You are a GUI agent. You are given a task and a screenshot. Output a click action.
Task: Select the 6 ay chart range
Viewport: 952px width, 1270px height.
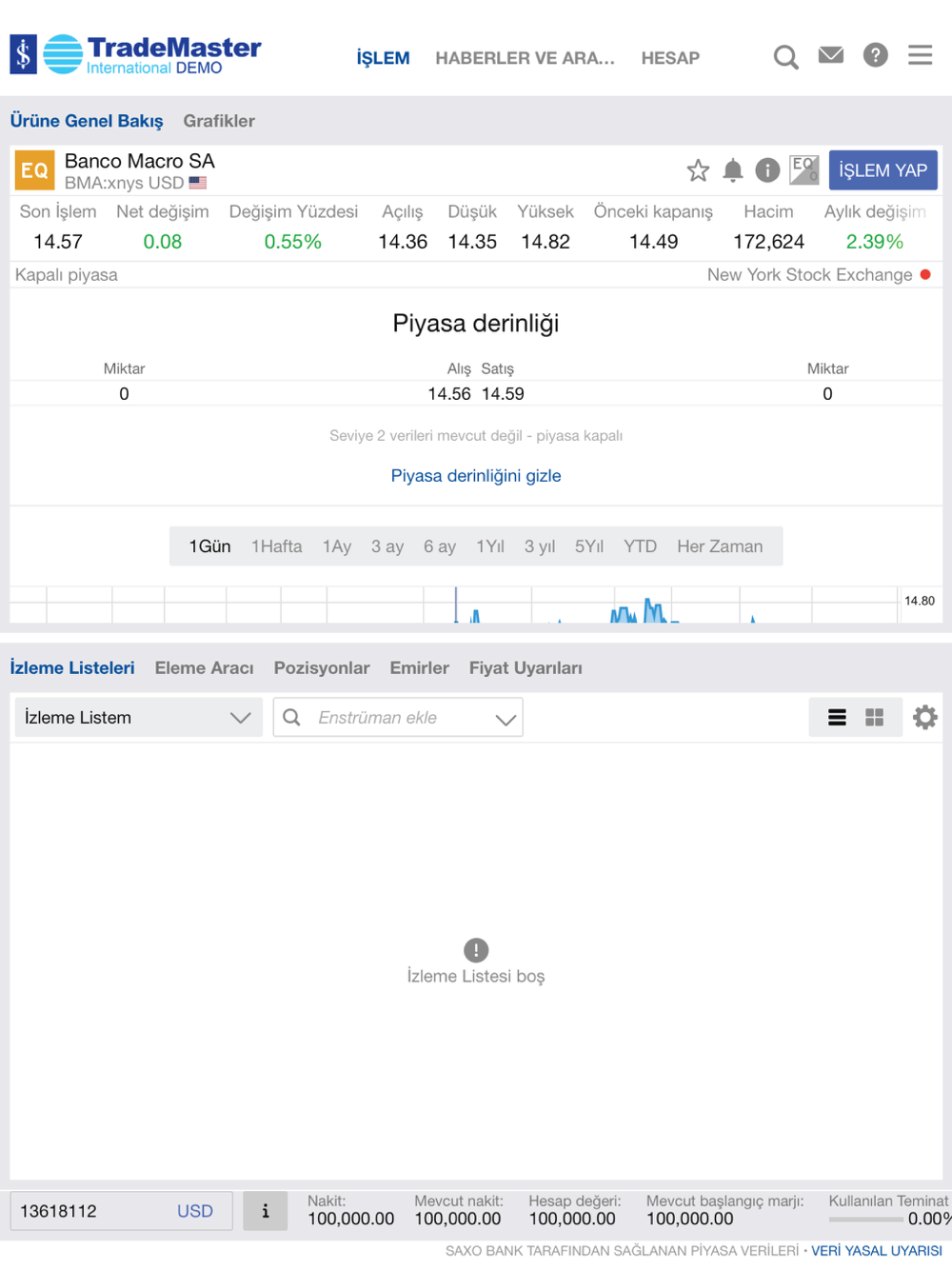[440, 546]
